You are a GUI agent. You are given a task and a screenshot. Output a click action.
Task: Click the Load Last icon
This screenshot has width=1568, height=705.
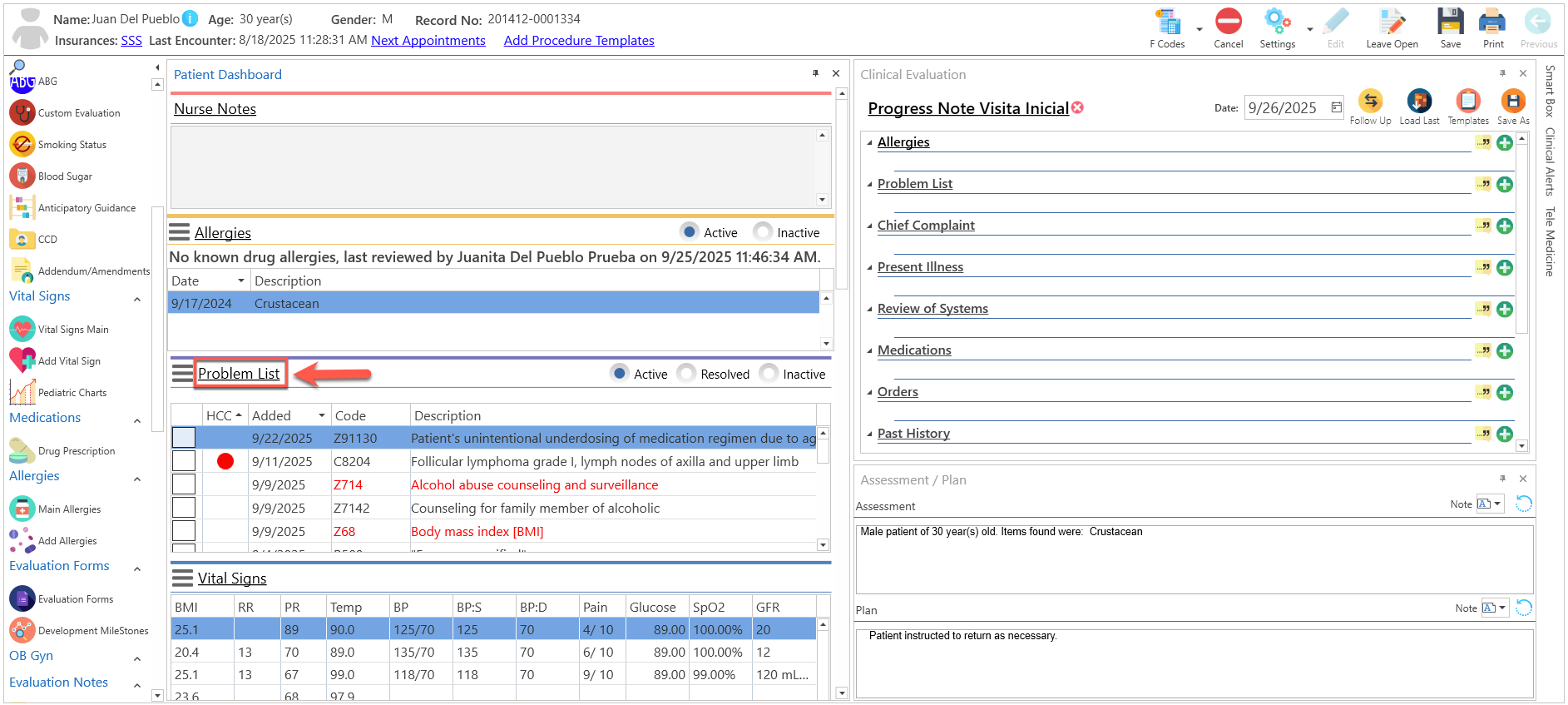coord(1419,102)
